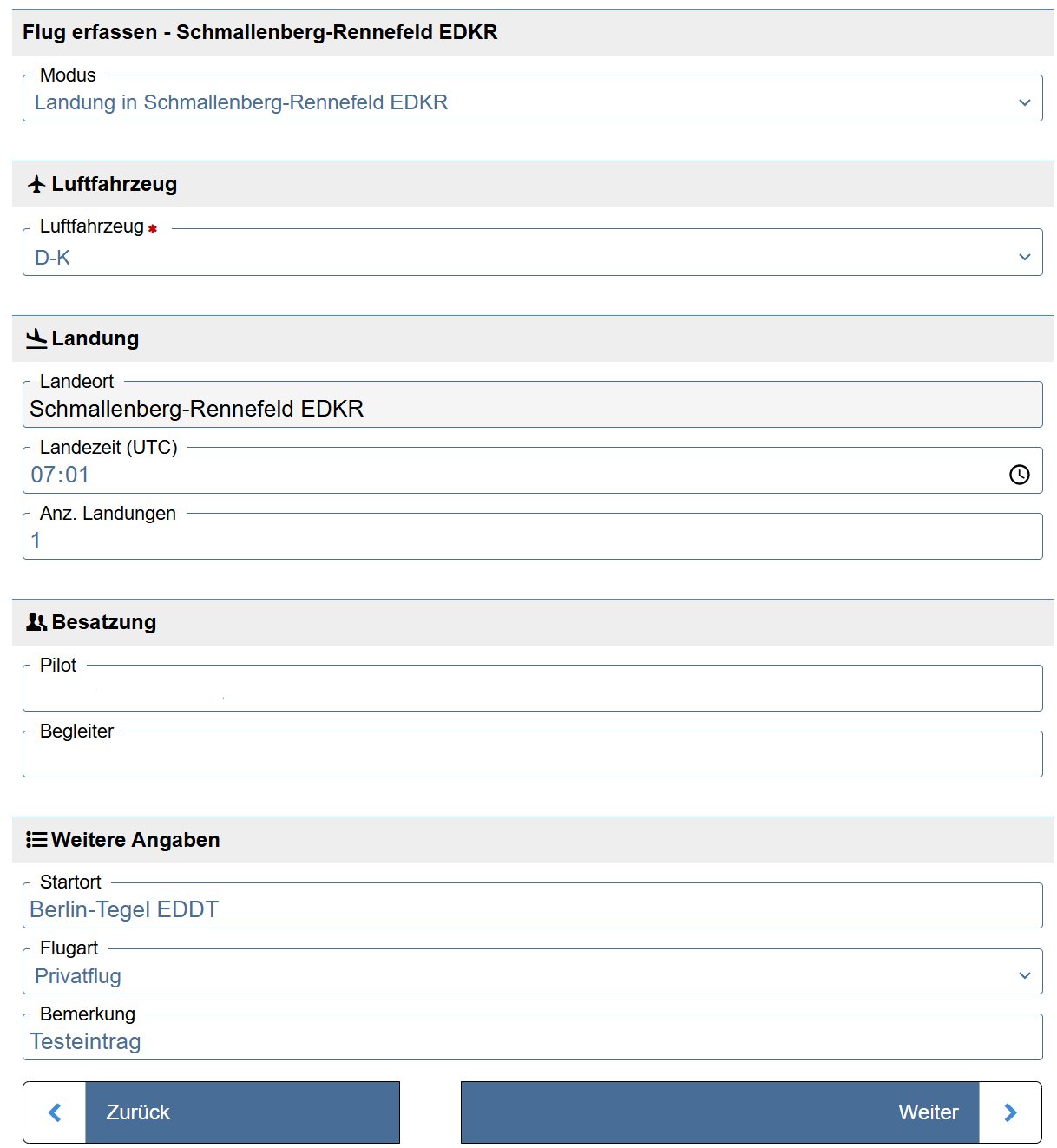Click the right arrow icon on Weiter
Image resolution: width=1057 pixels, height=1148 pixels.
point(1010,1112)
